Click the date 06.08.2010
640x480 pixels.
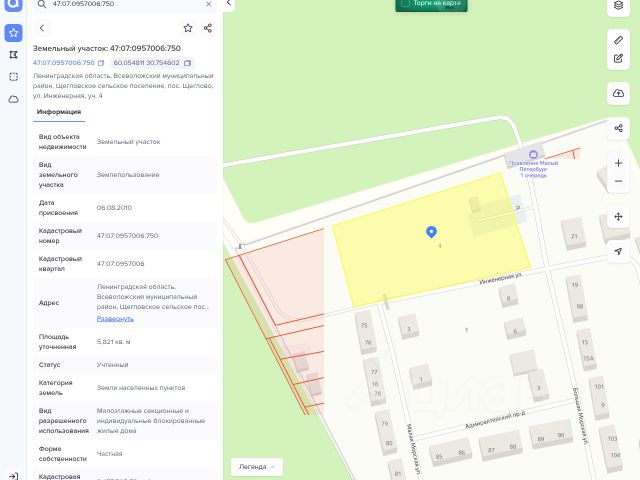coord(114,208)
